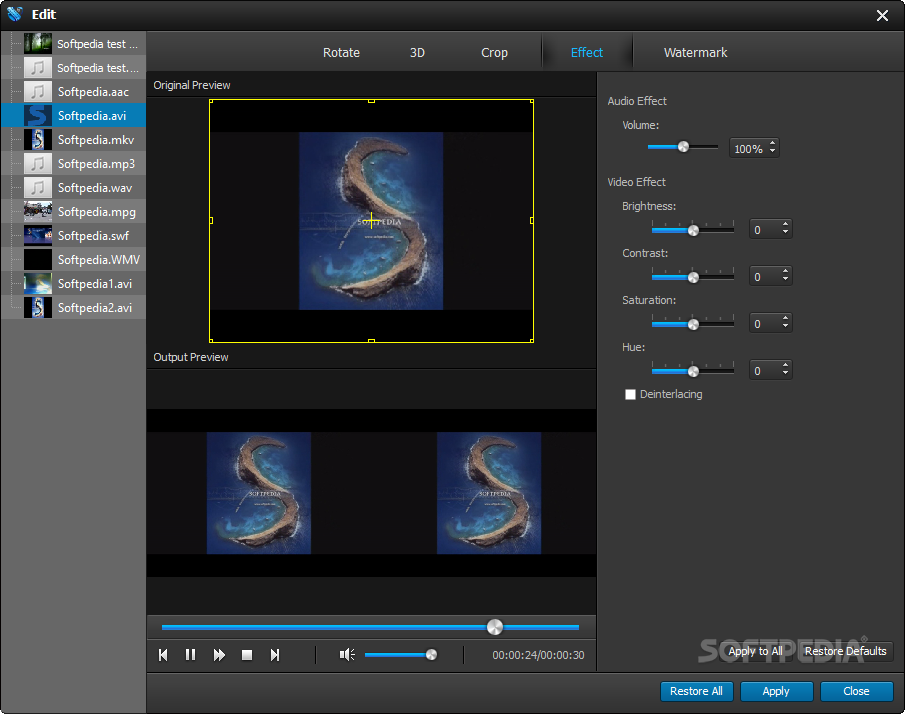Increase Saturation value with up arrow
Viewport: 905px width, 714px height.
786,319
